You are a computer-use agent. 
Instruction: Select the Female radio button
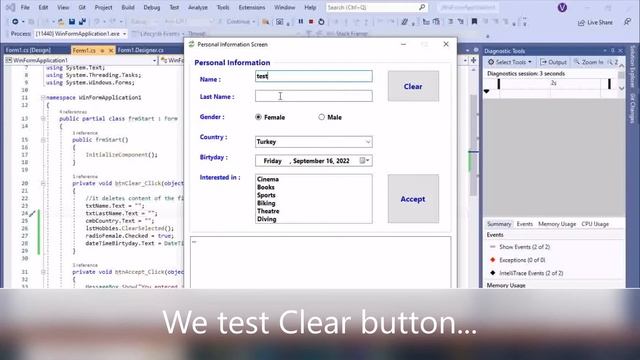click(258, 117)
